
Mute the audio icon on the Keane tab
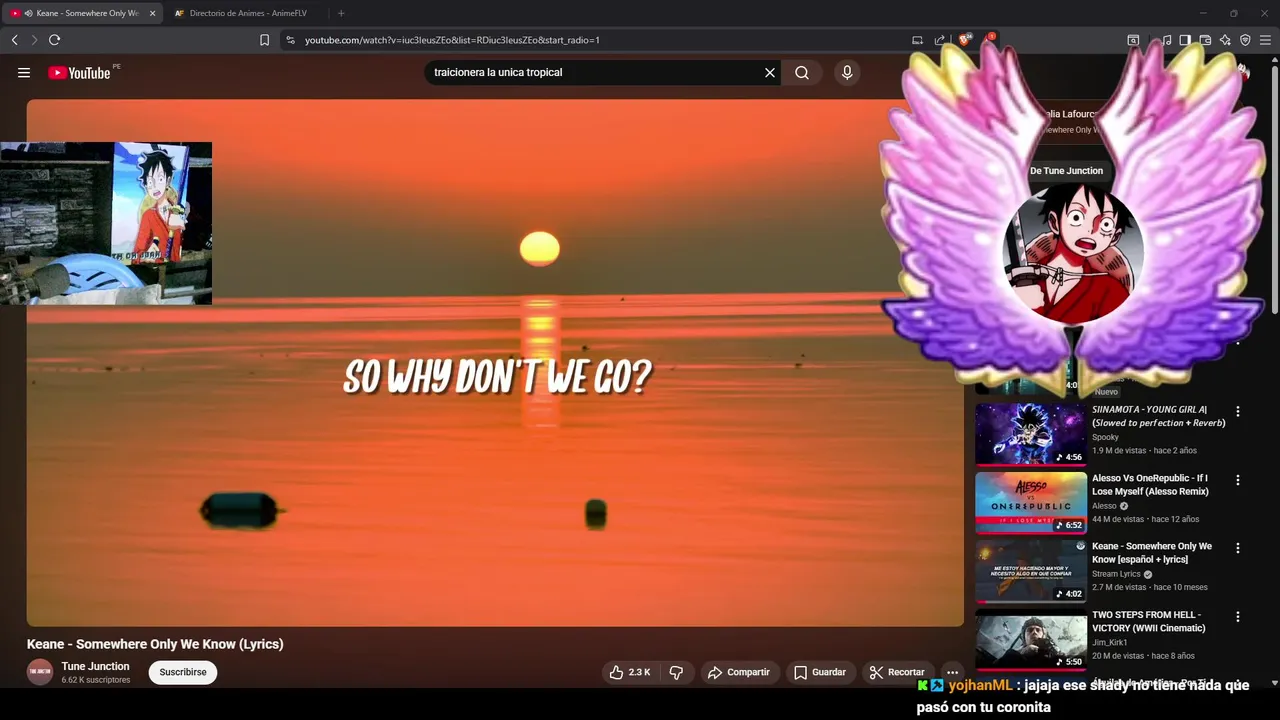[28, 13]
